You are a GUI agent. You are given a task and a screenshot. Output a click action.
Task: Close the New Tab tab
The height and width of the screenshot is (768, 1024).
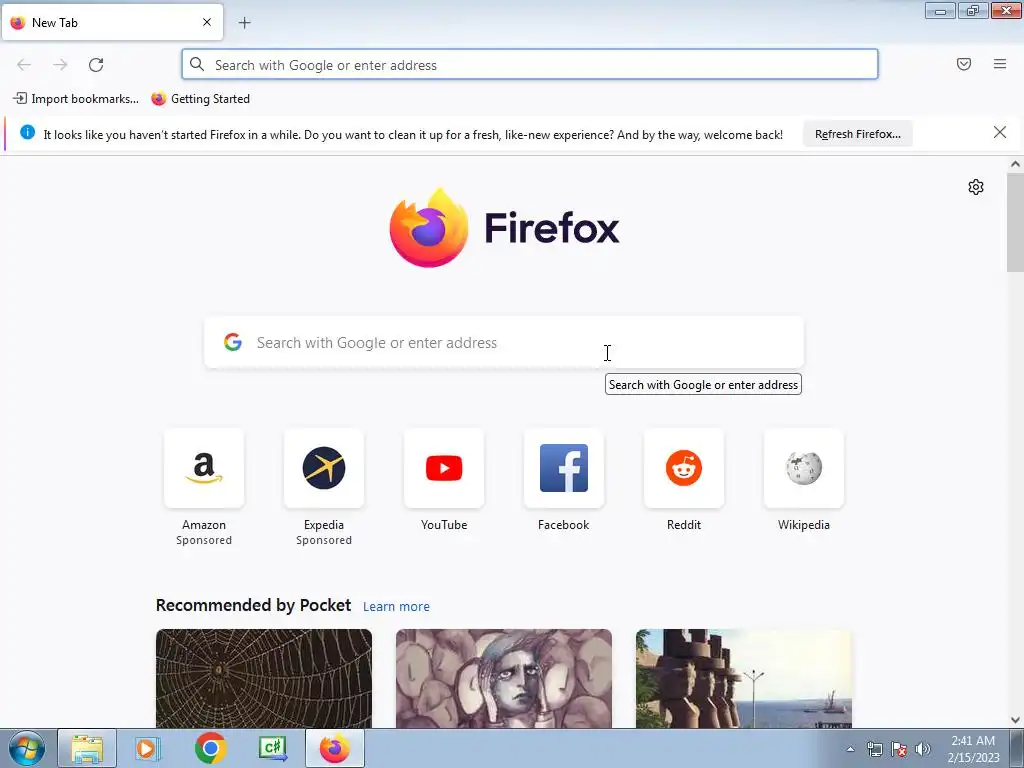(207, 22)
